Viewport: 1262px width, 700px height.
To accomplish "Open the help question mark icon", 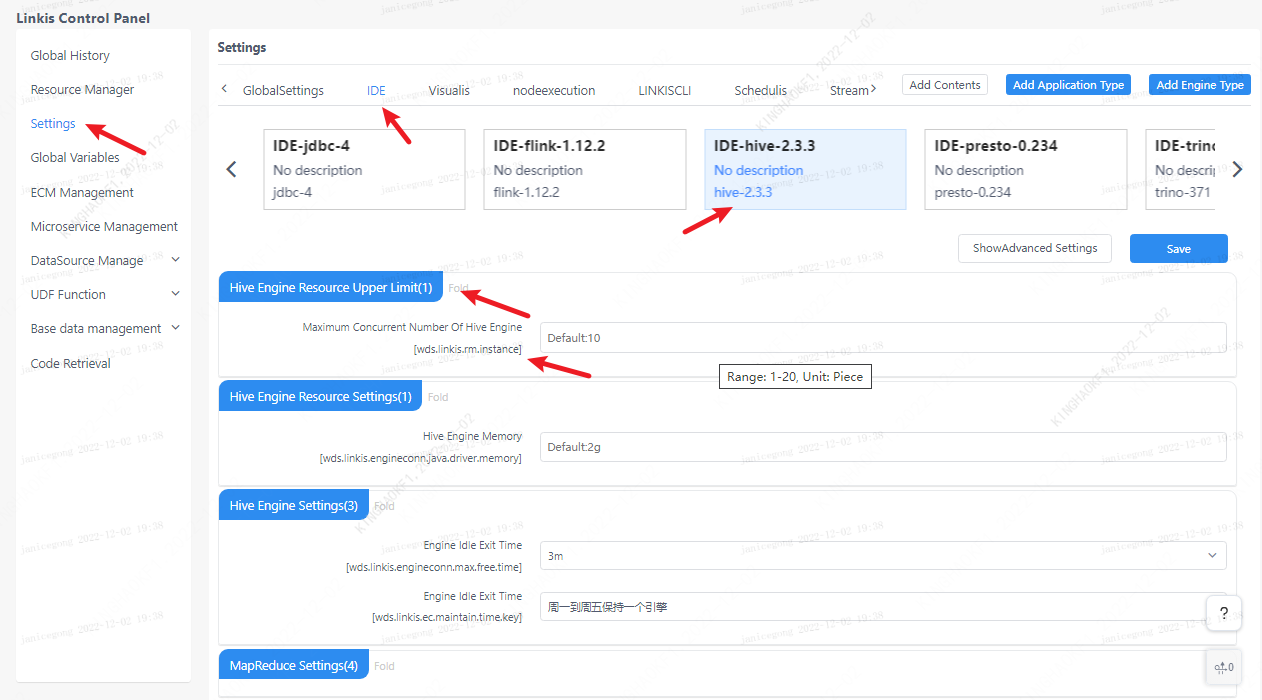I will coord(1223,613).
